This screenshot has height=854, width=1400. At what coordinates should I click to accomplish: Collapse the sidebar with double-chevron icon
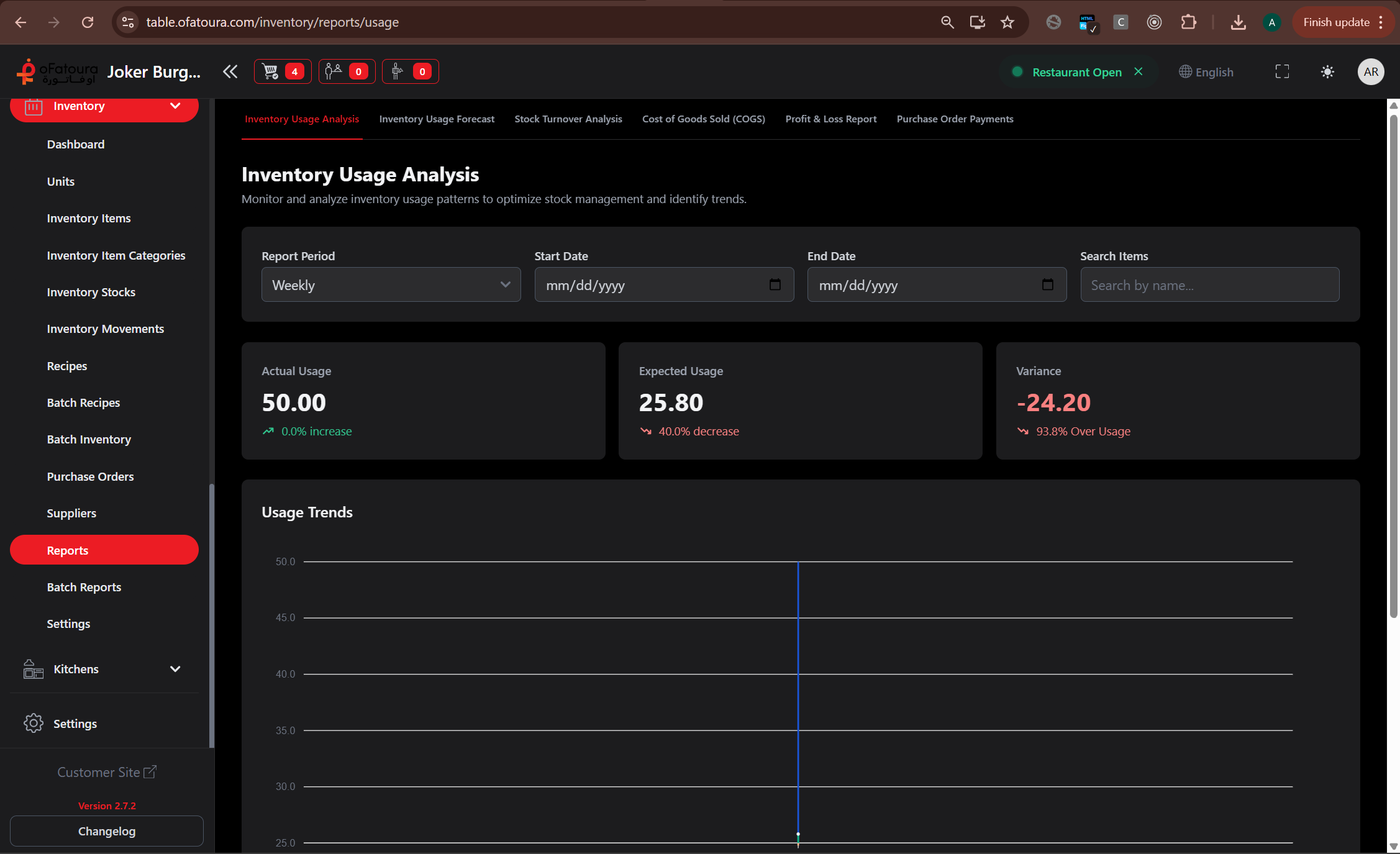pos(230,71)
